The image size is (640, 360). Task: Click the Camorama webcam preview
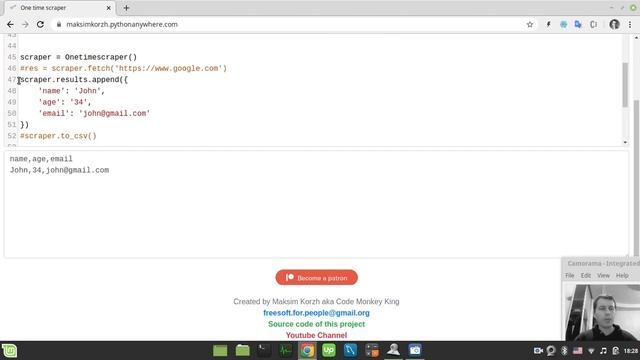(x=601, y=312)
